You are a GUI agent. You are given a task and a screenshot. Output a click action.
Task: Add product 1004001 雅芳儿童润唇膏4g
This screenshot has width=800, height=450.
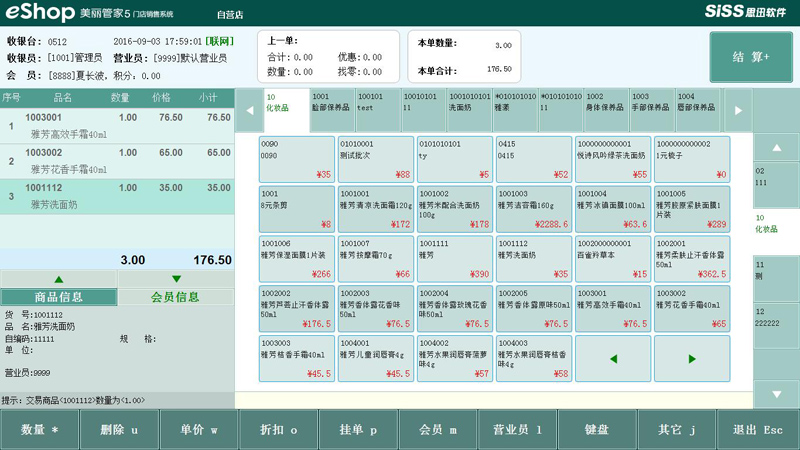tap(376, 359)
